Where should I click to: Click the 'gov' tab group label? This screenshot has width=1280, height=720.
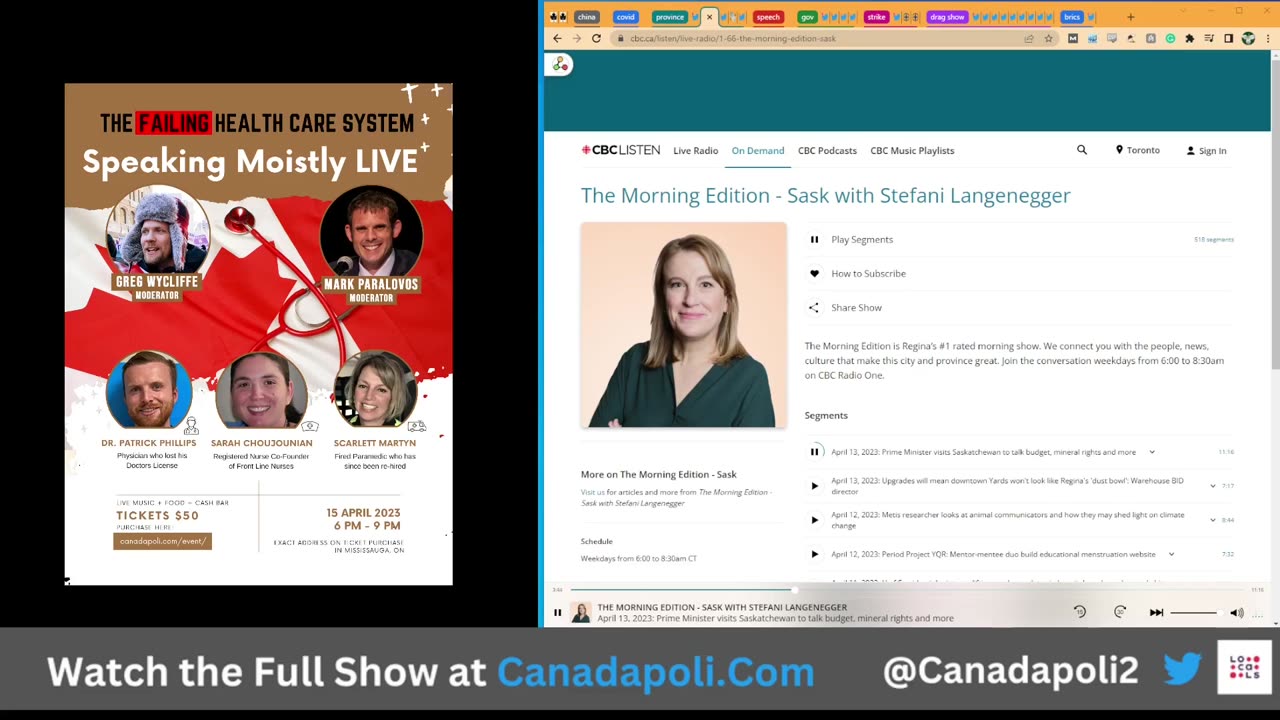pos(807,17)
